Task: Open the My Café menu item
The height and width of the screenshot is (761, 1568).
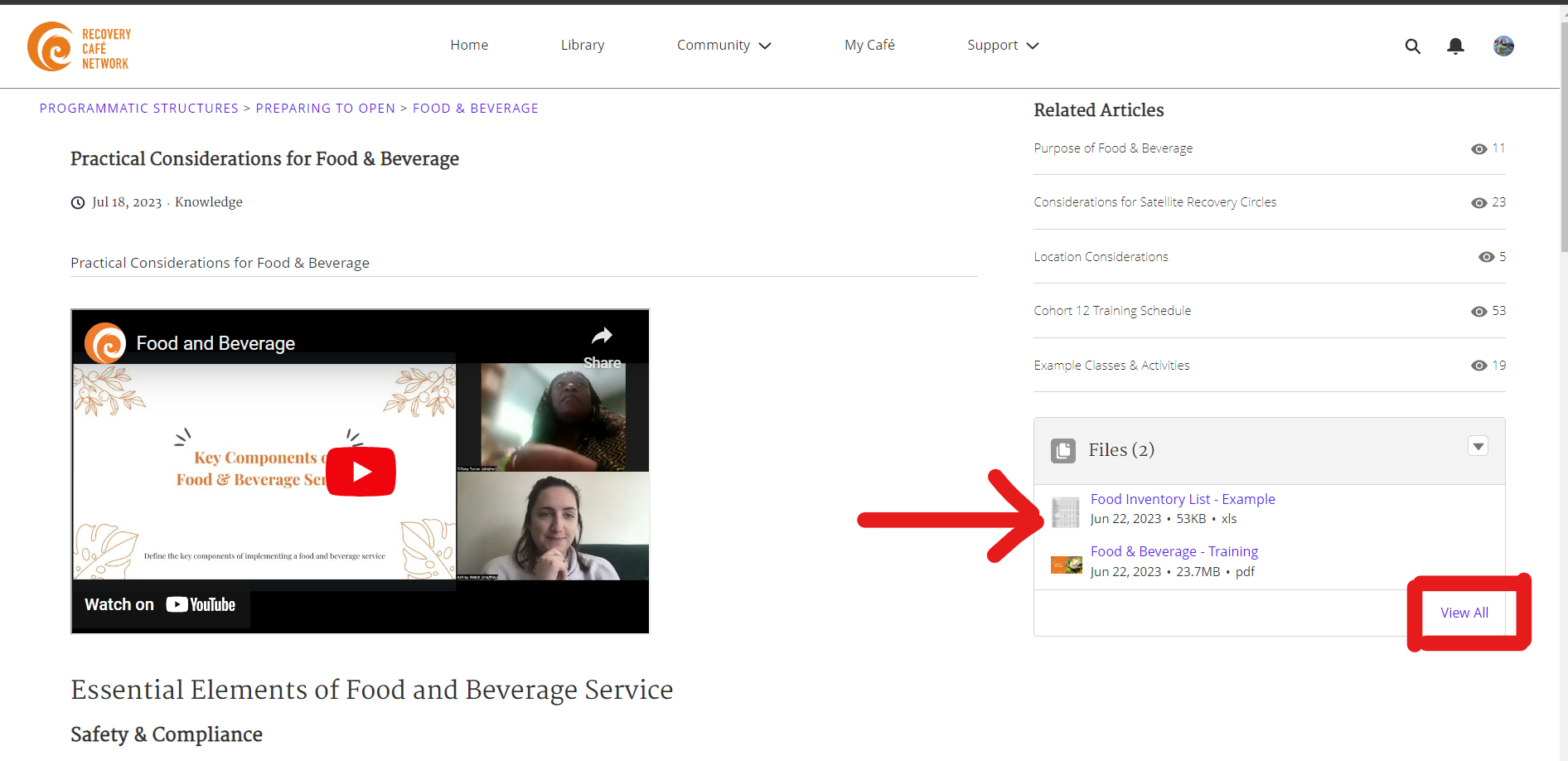Action: pyautogui.click(x=869, y=46)
